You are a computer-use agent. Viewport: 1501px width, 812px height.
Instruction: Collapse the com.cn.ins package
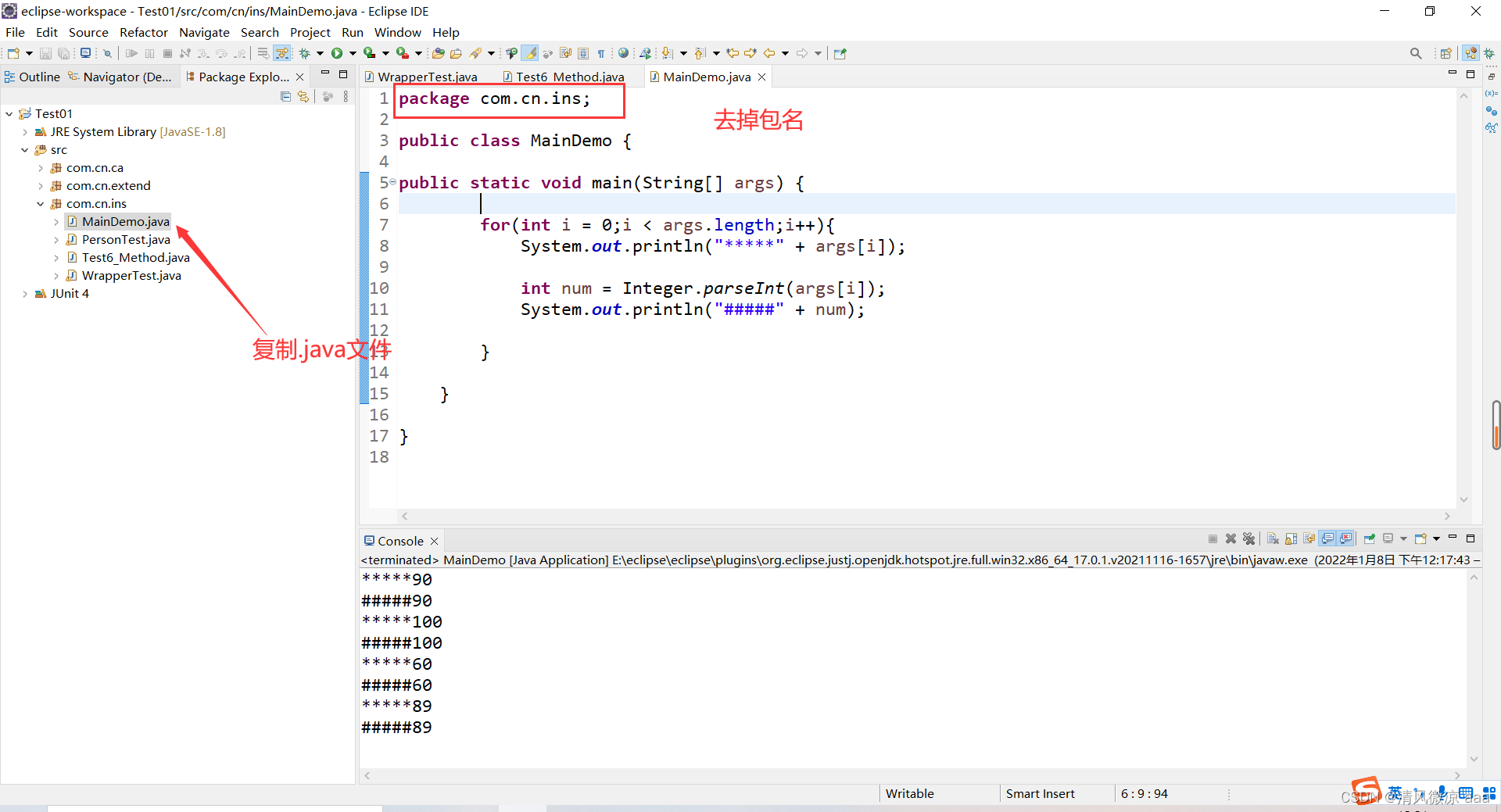click(x=41, y=204)
